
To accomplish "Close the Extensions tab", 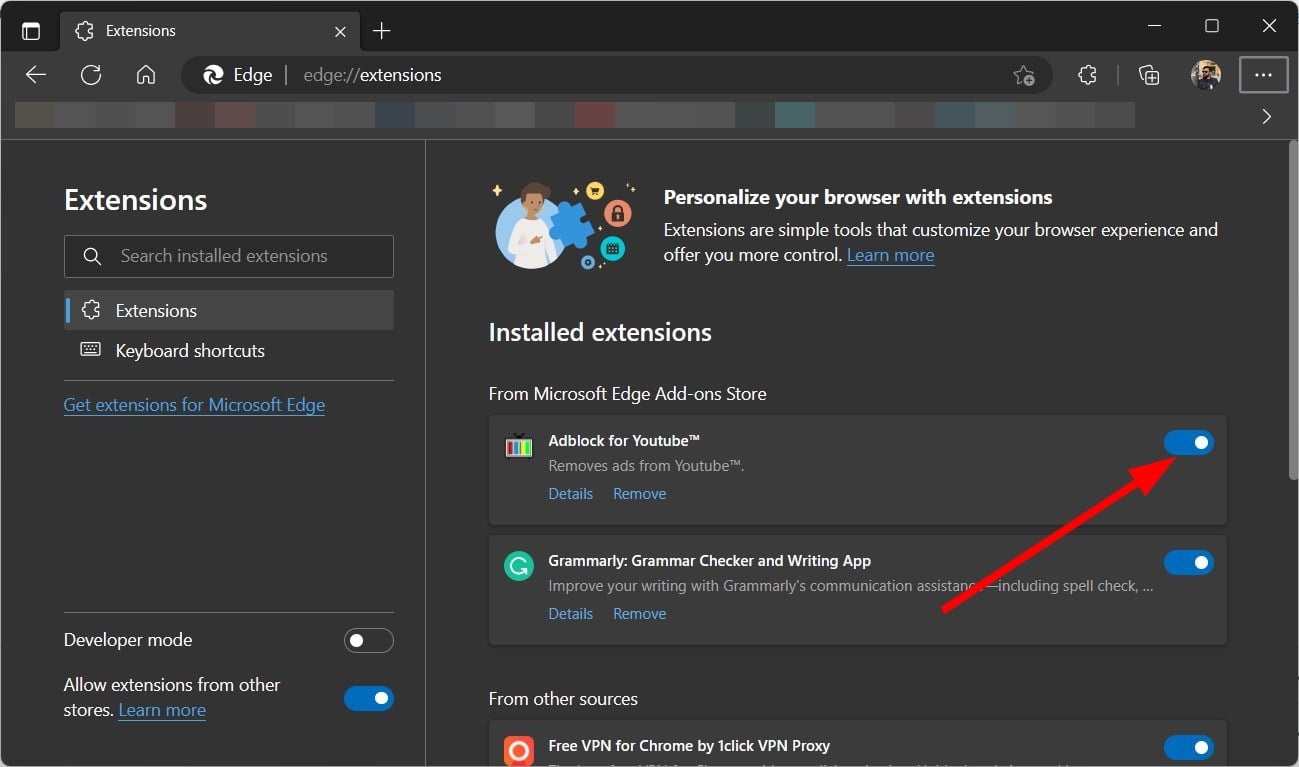I will pyautogui.click(x=340, y=31).
